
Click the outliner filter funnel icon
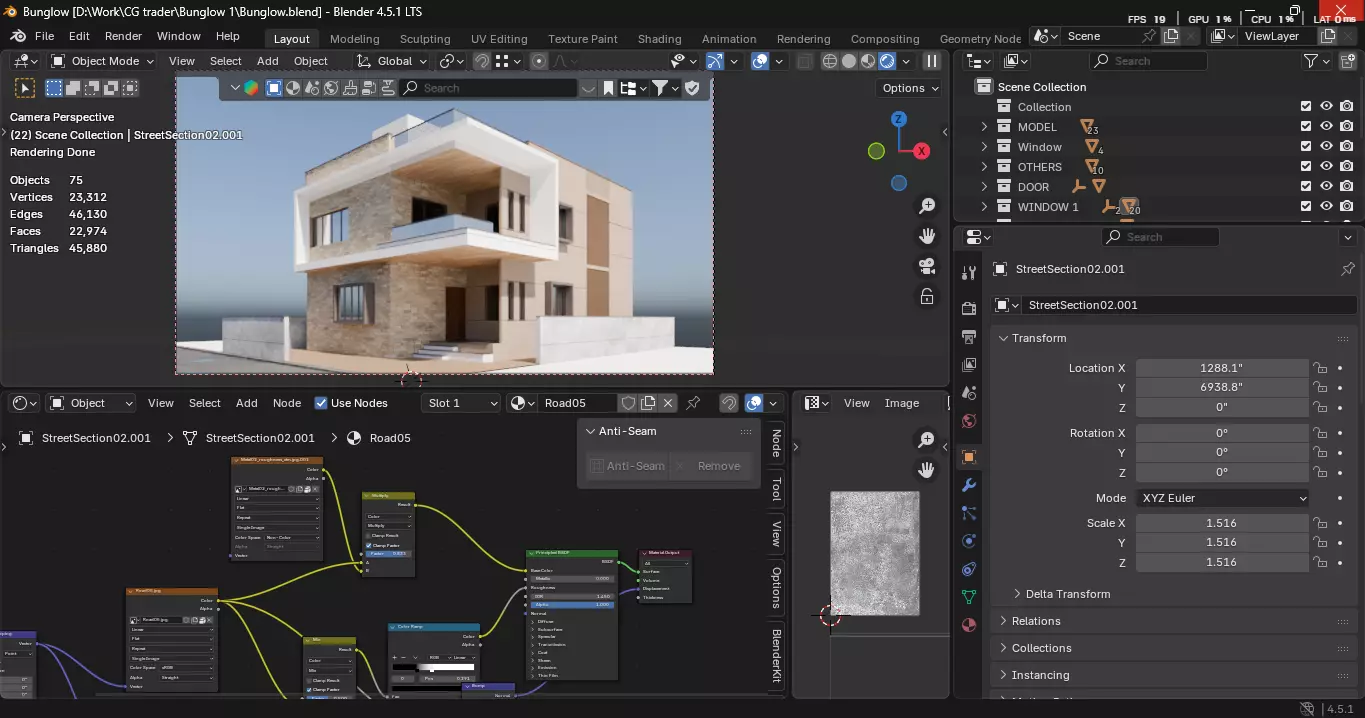pos(1311,61)
